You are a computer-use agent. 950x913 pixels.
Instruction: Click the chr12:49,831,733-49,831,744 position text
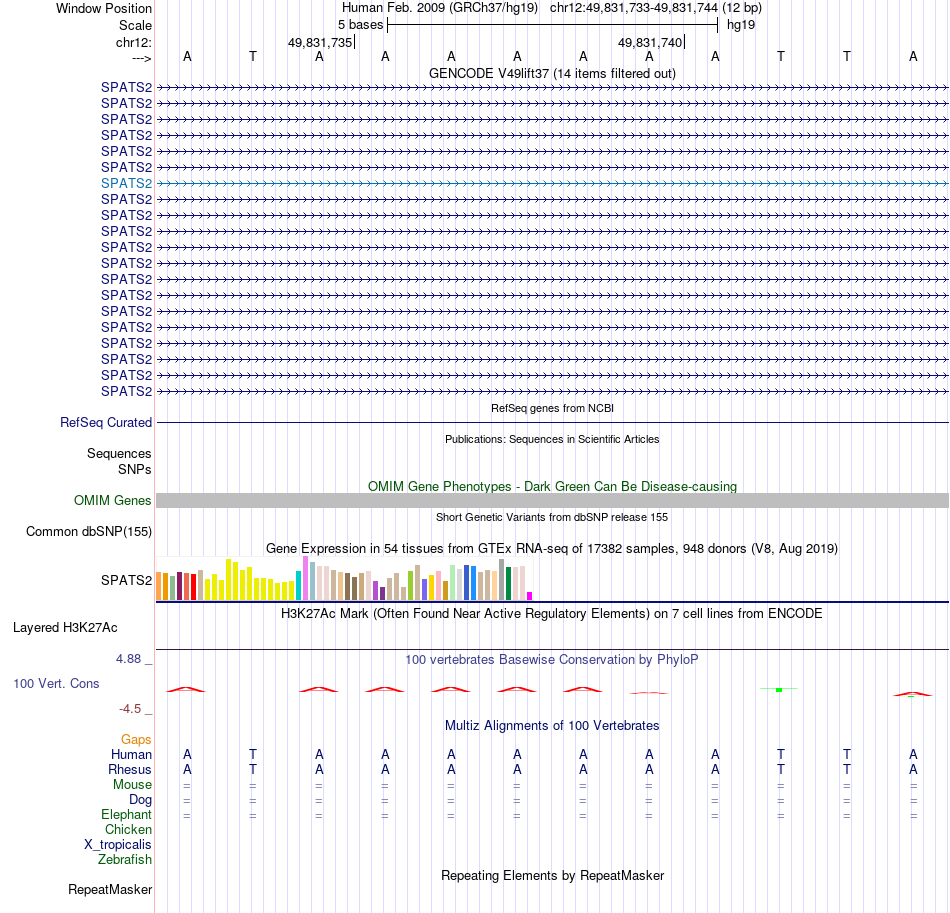click(634, 8)
